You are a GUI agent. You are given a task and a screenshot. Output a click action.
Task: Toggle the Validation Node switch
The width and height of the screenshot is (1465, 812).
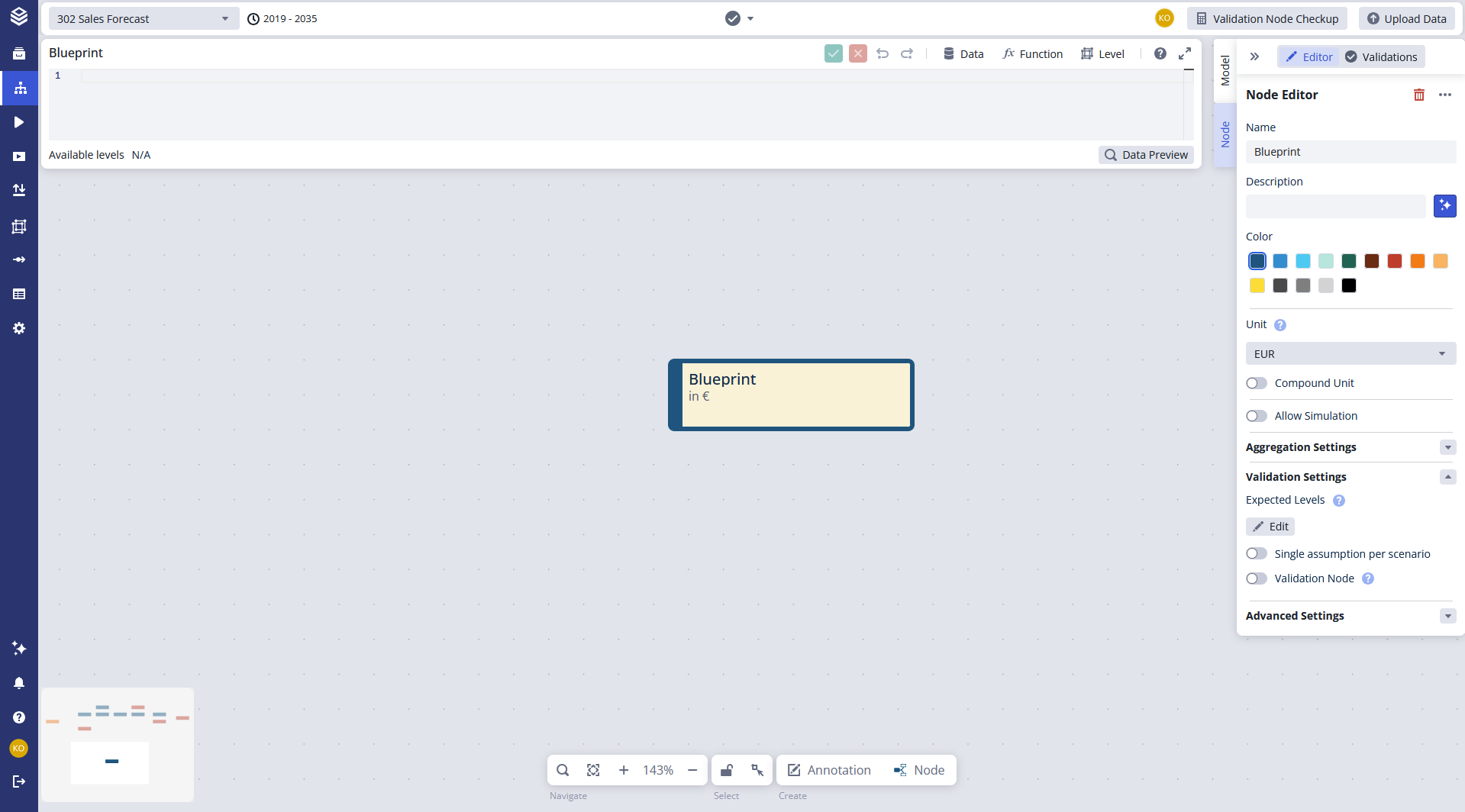click(x=1257, y=578)
